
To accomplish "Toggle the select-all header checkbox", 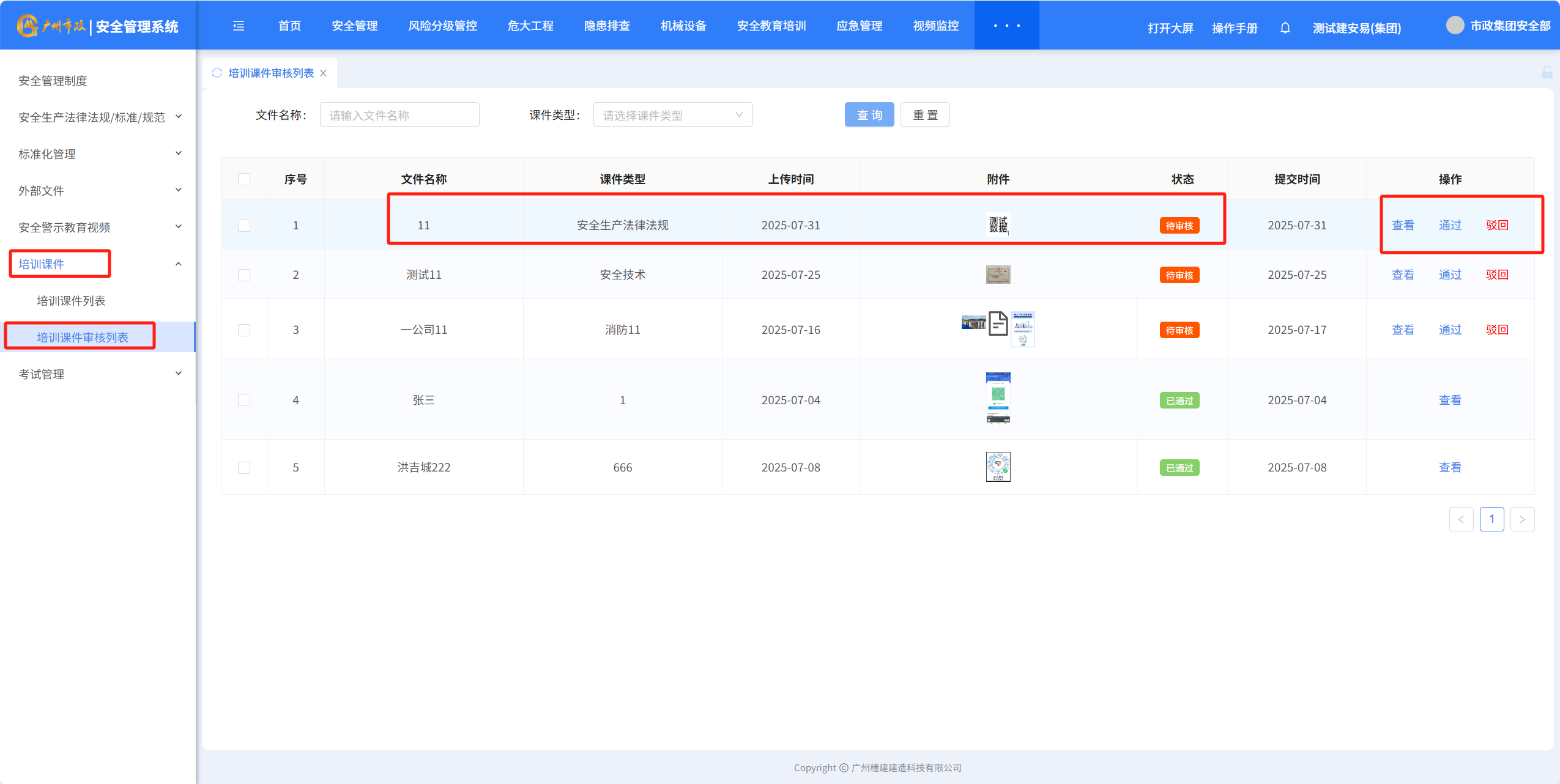I will point(244,179).
